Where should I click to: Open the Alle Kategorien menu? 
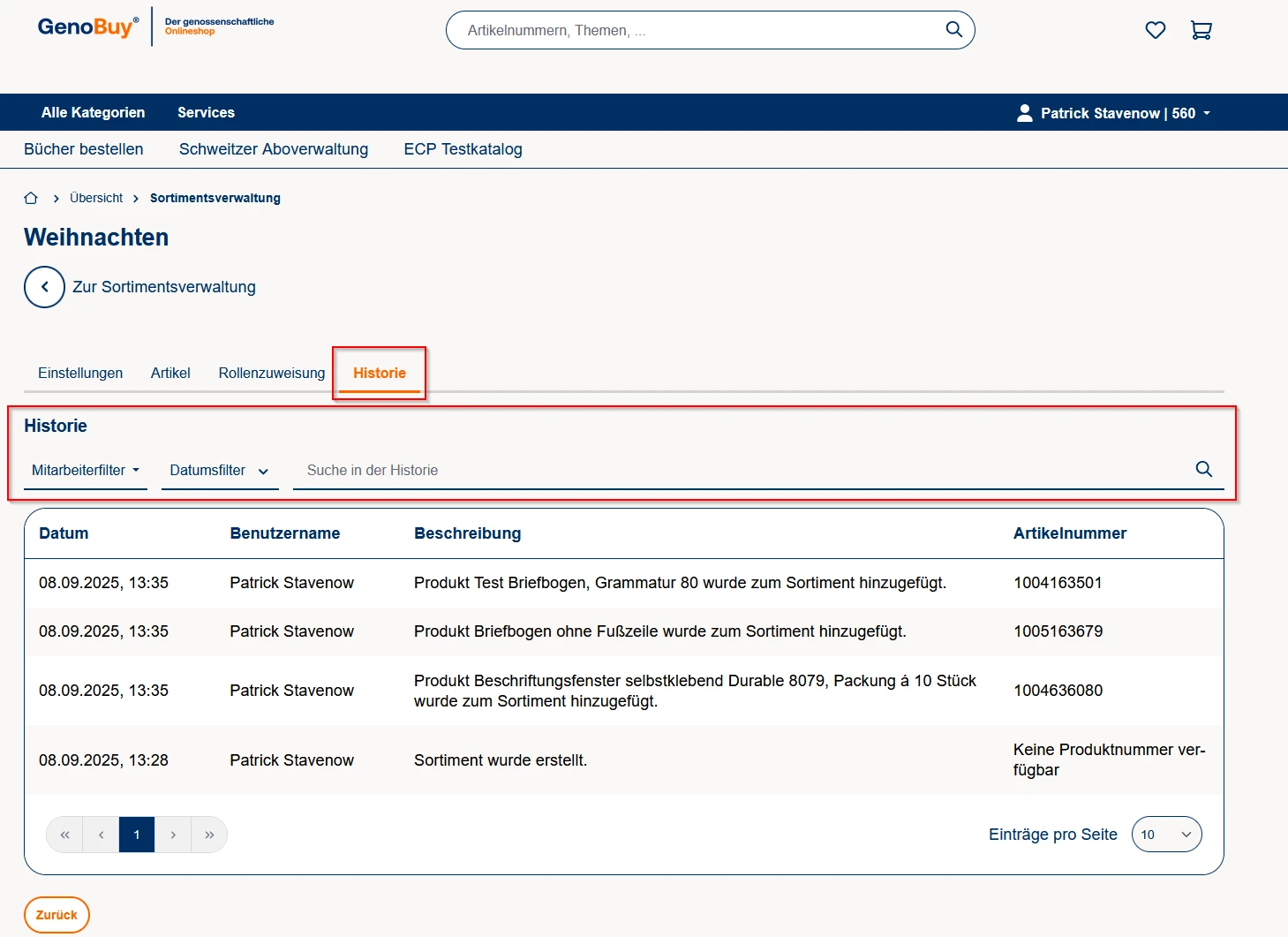tap(93, 112)
